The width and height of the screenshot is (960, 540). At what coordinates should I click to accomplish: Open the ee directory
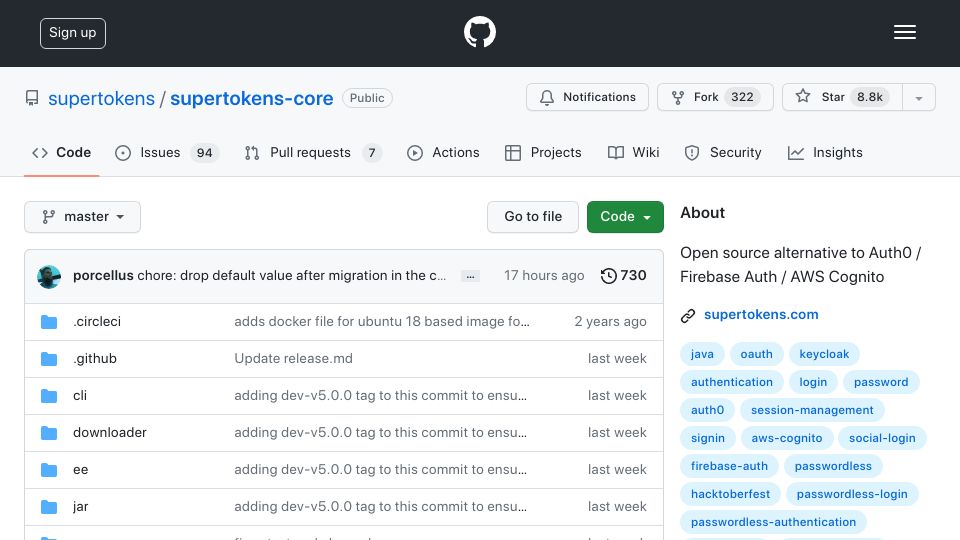(x=81, y=470)
